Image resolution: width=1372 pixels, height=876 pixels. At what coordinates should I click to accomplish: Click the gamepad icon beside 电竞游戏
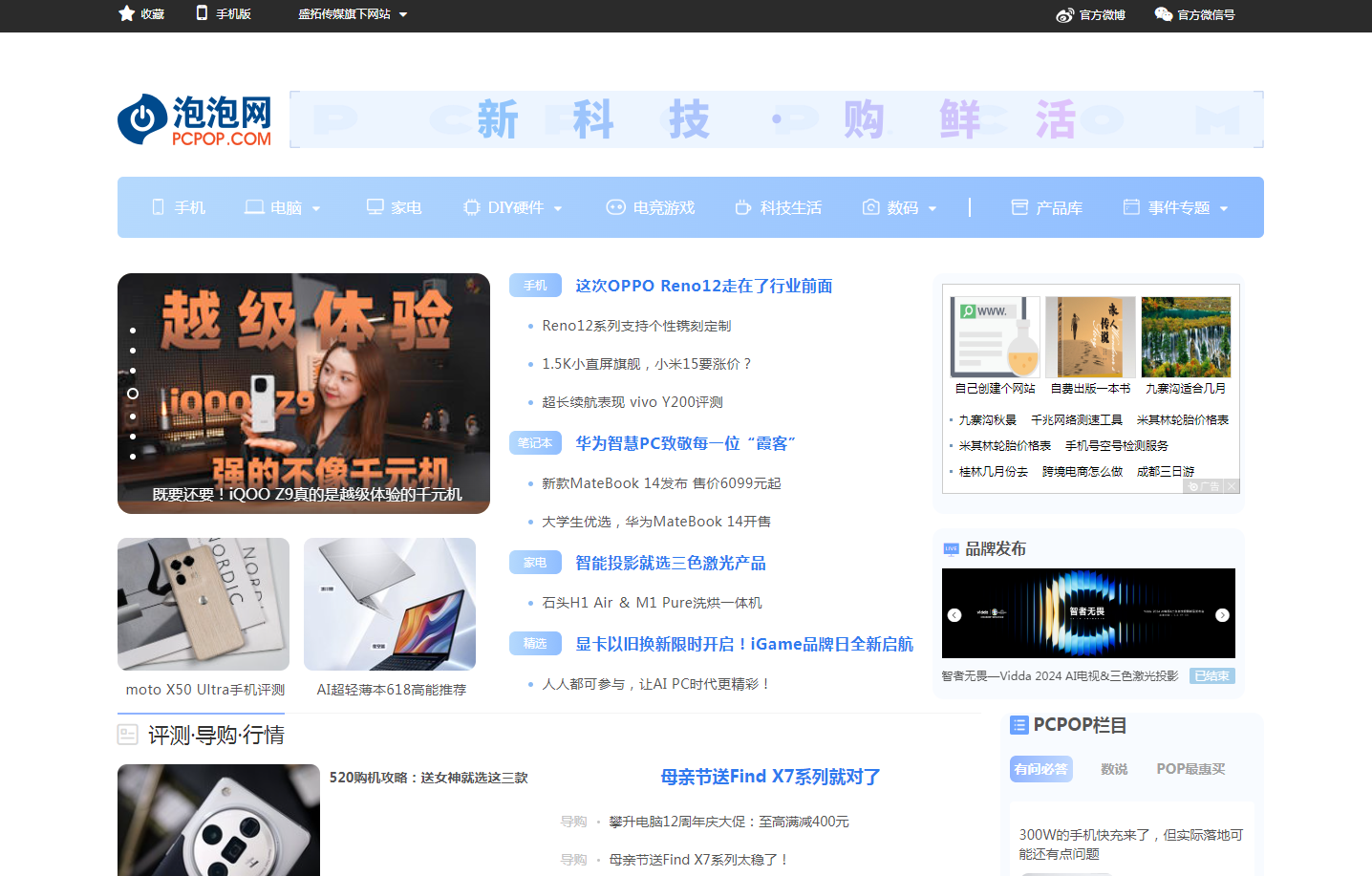(616, 207)
